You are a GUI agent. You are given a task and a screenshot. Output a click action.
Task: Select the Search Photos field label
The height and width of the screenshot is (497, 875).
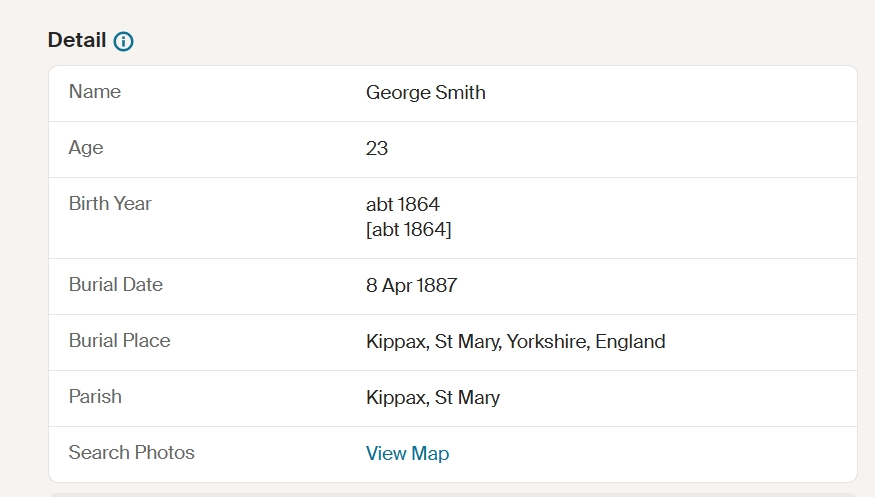point(132,452)
